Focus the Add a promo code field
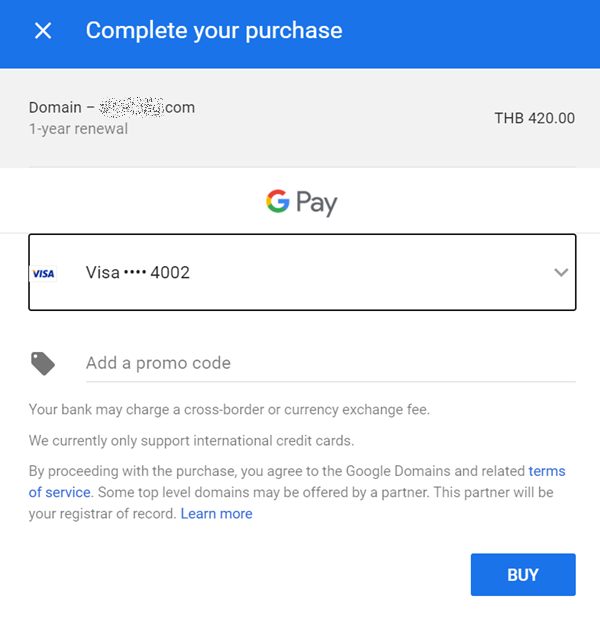Viewport: 600px width, 624px height. (330, 363)
